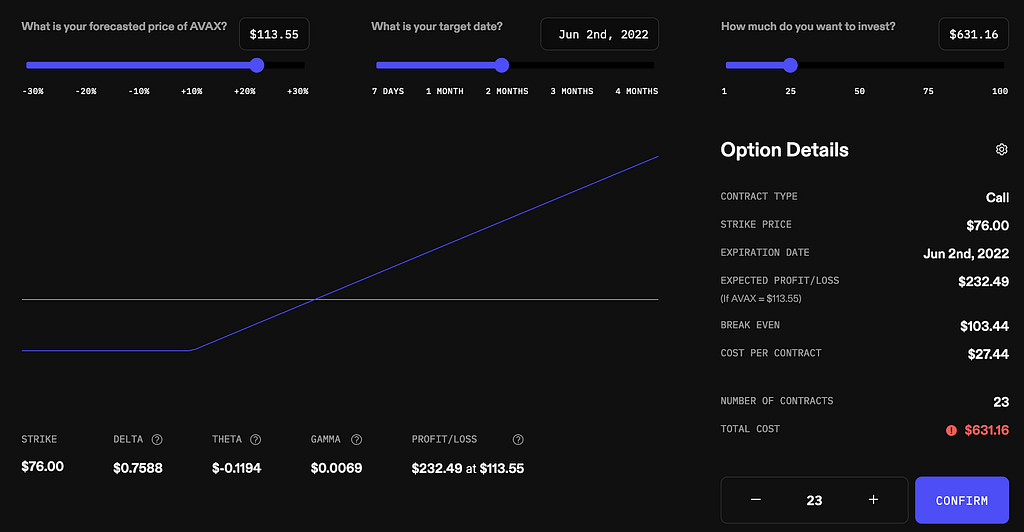
Task: Select the 2 MONTHS date tick label
Action: (x=507, y=91)
